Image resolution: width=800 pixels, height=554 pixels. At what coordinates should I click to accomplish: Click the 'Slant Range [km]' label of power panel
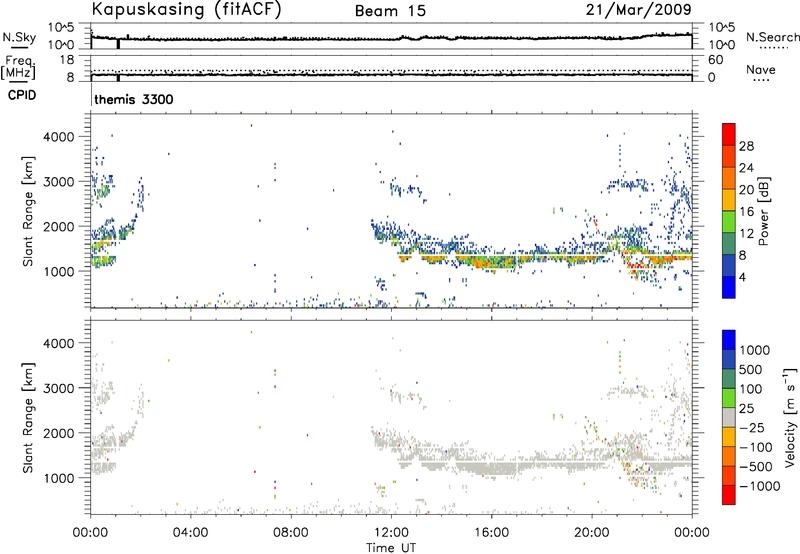(x=28, y=211)
